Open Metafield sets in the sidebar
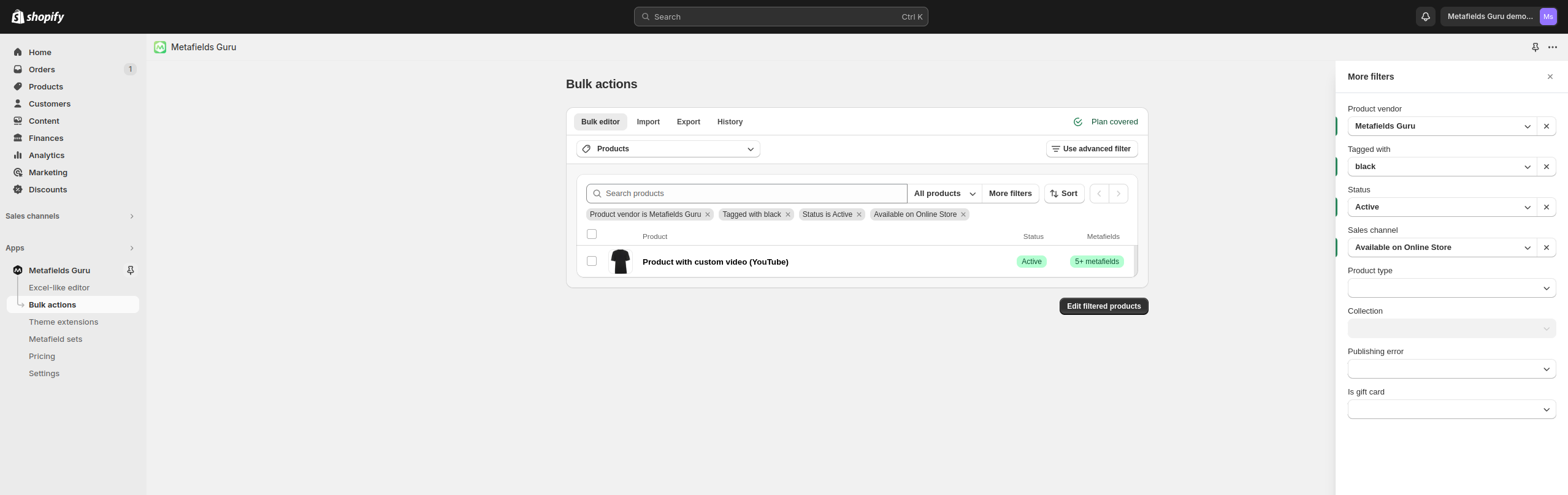The width and height of the screenshot is (1568, 495). [x=55, y=339]
